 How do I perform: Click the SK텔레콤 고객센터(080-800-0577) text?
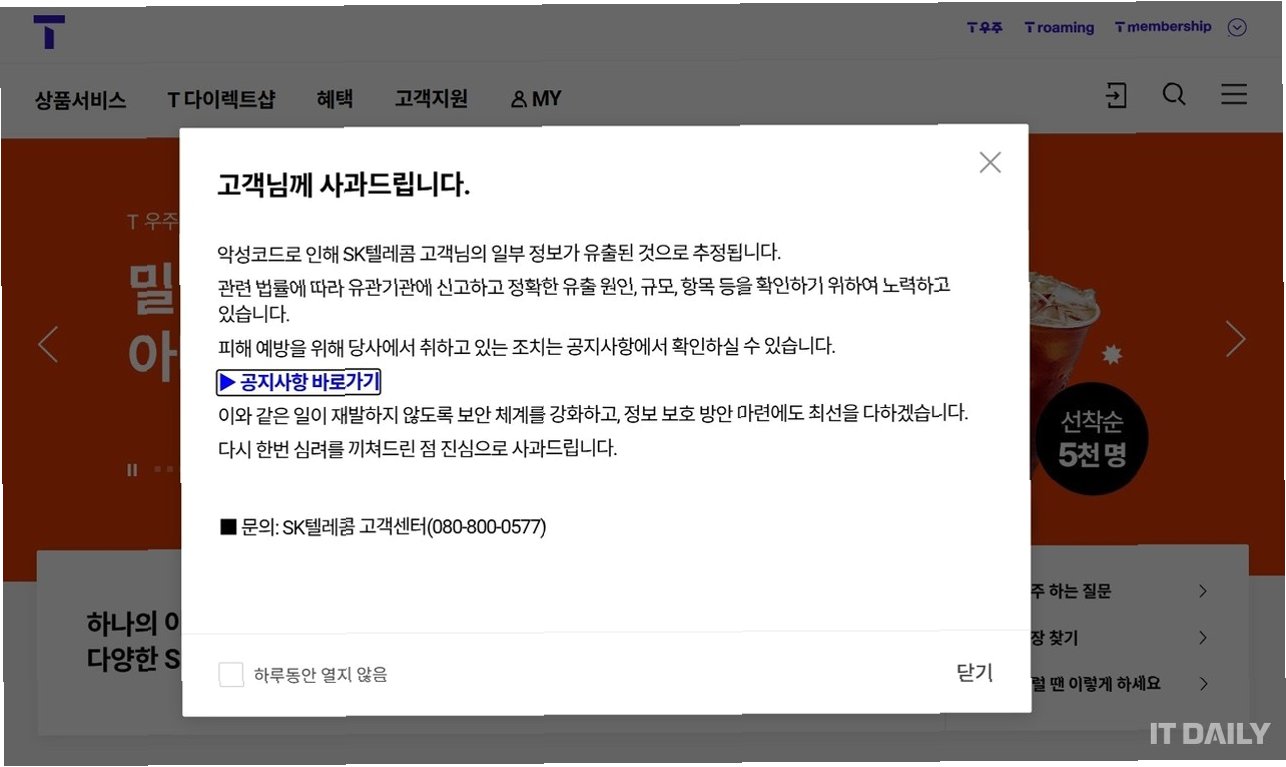click(x=414, y=527)
